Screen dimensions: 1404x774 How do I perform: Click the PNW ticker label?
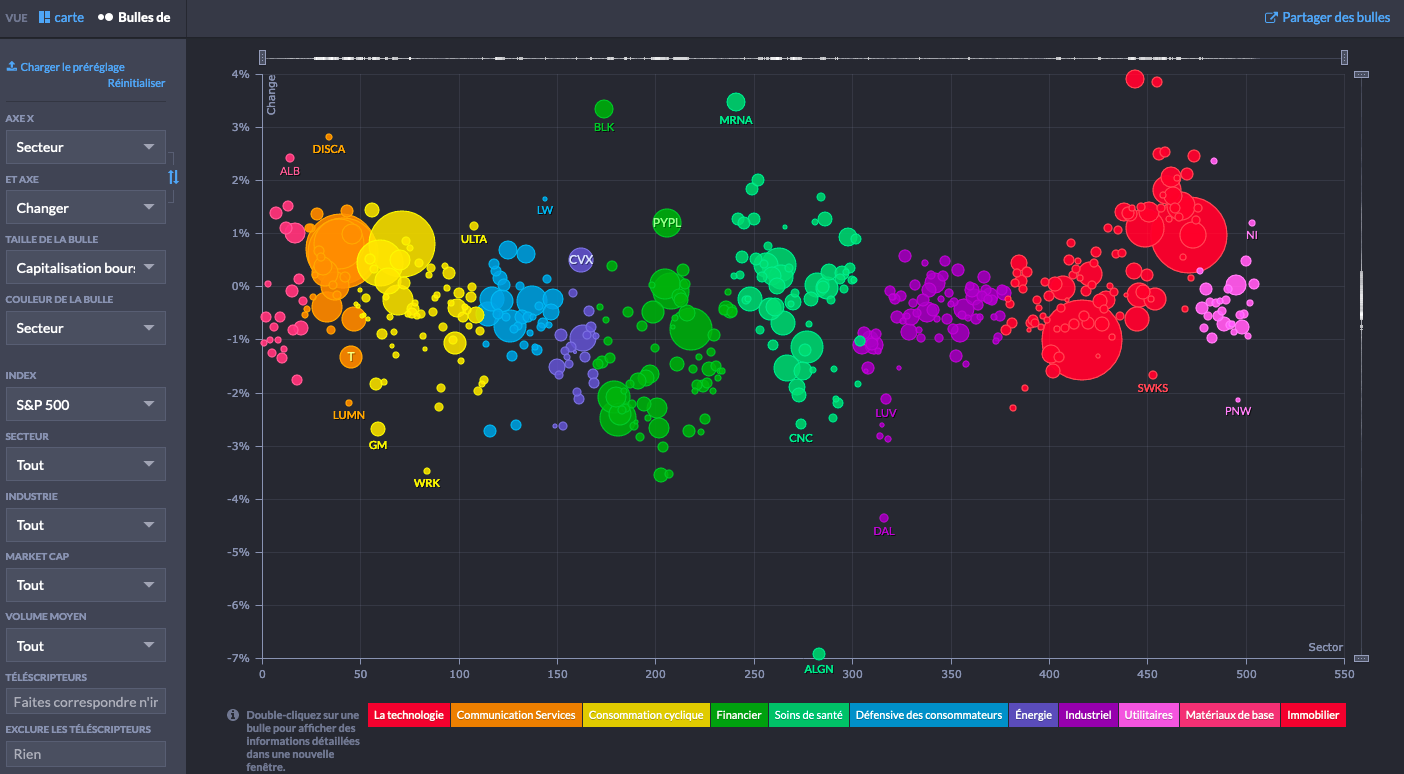pos(1238,411)
